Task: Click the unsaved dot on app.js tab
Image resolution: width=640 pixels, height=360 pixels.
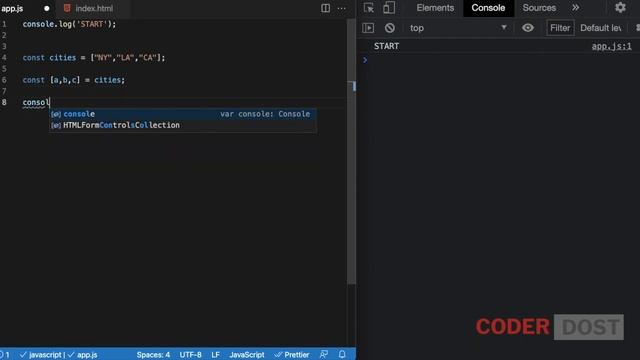Action: tap(47, 8)
